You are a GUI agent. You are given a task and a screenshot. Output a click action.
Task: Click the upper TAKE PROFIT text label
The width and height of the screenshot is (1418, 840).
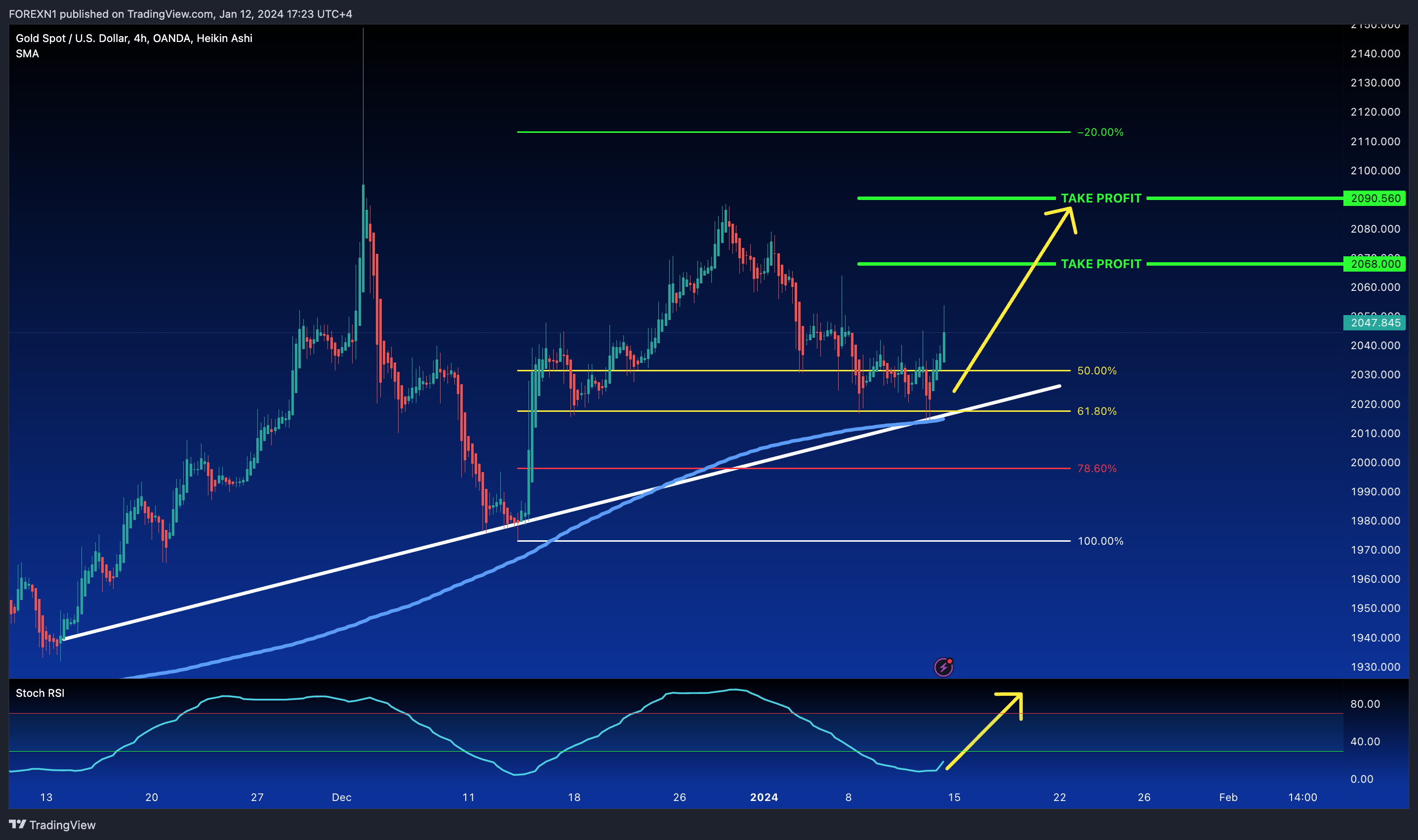[1101, 198]
